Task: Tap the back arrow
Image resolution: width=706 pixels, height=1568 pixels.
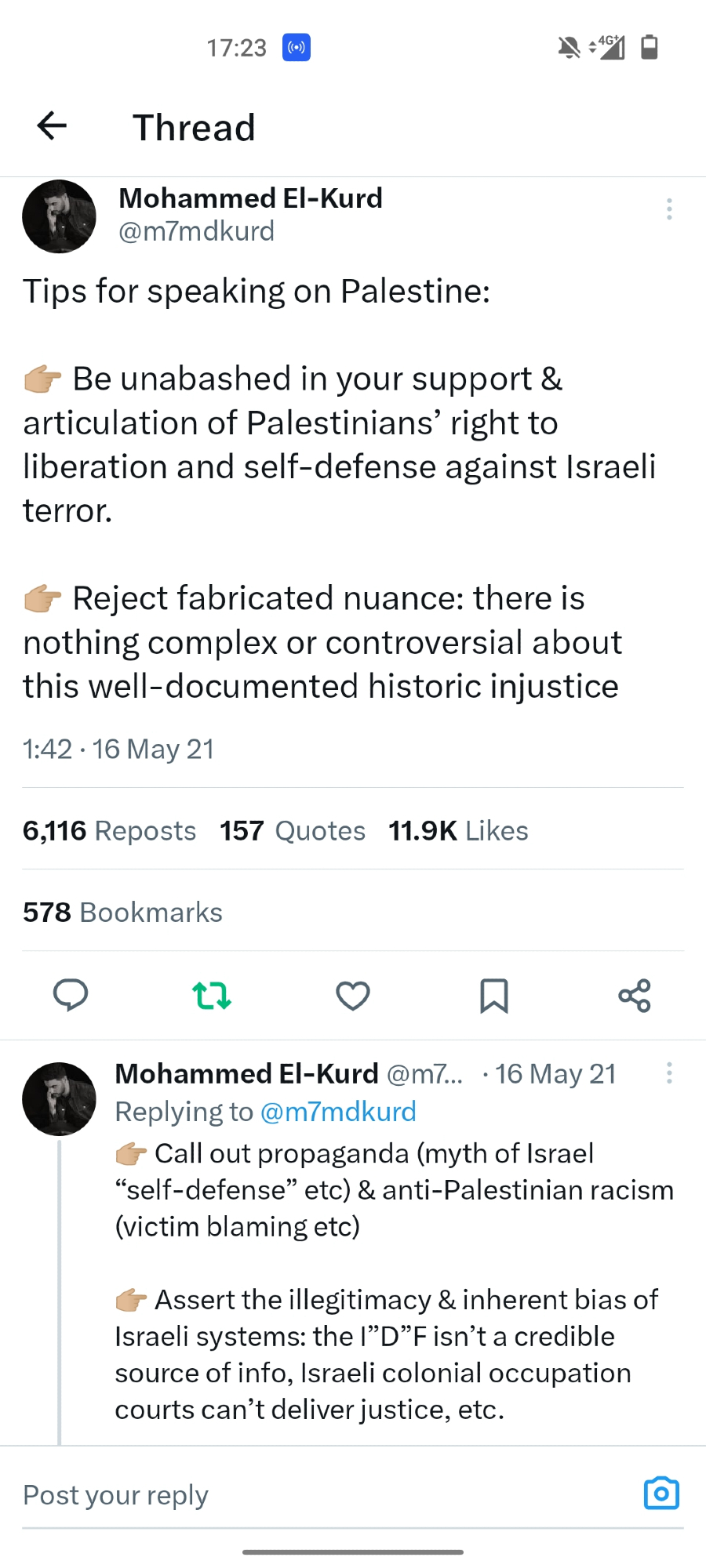Action: point(52,126)
